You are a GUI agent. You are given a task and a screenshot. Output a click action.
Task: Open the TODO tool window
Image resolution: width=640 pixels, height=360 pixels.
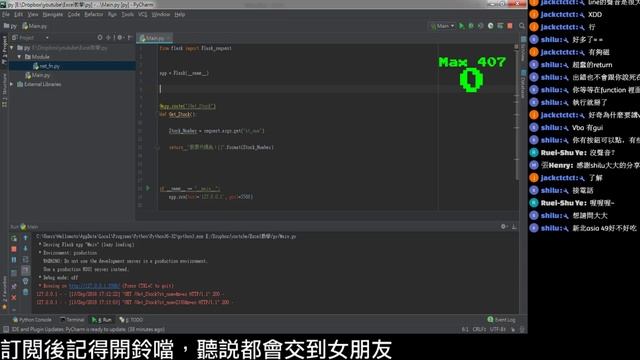[x=131, y=320]
